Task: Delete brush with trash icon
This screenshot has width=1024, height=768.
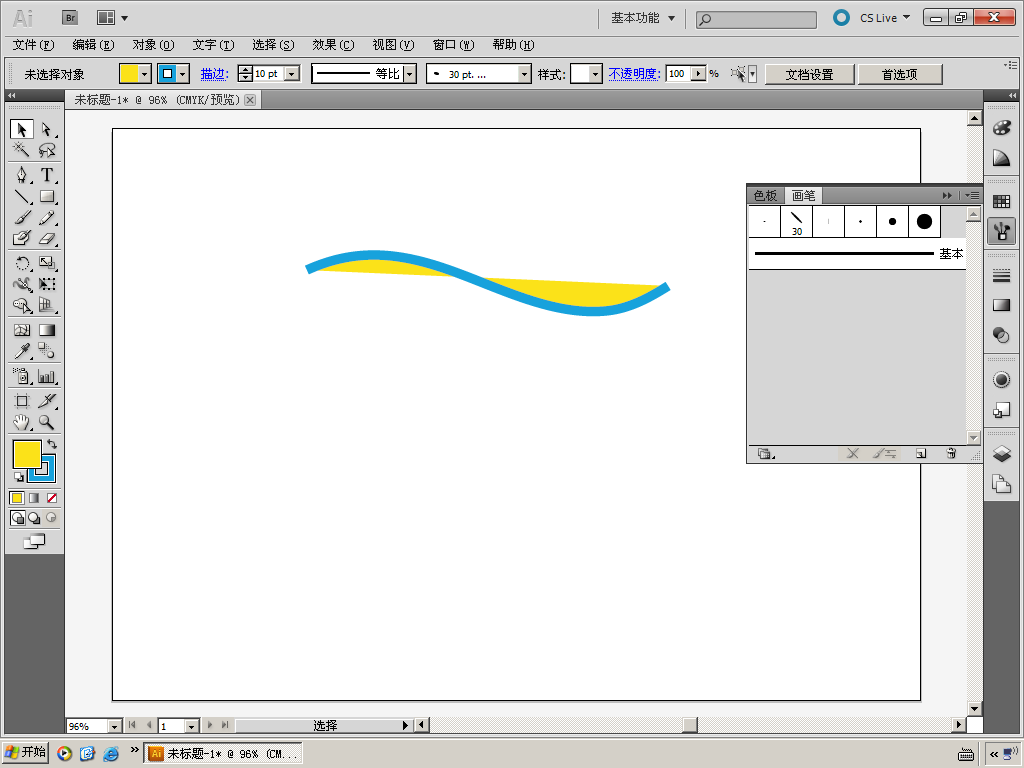Action: click(x=951, y=453)
